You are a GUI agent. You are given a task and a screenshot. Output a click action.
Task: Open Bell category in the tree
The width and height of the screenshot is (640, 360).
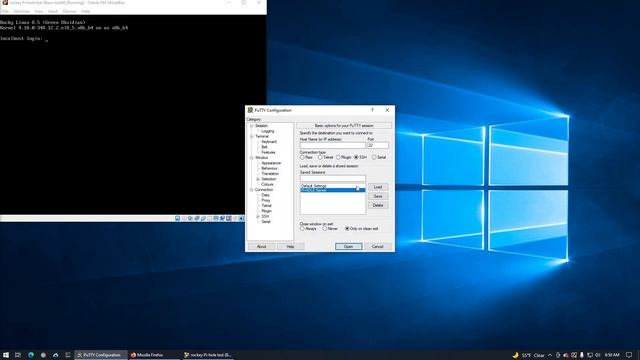[264, 147]
